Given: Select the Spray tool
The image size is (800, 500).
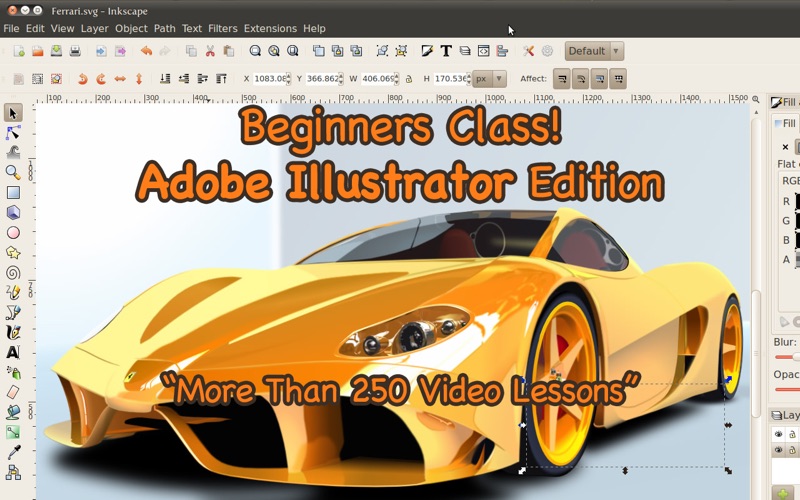Looking at the screenshot, I should click(13, 372).
